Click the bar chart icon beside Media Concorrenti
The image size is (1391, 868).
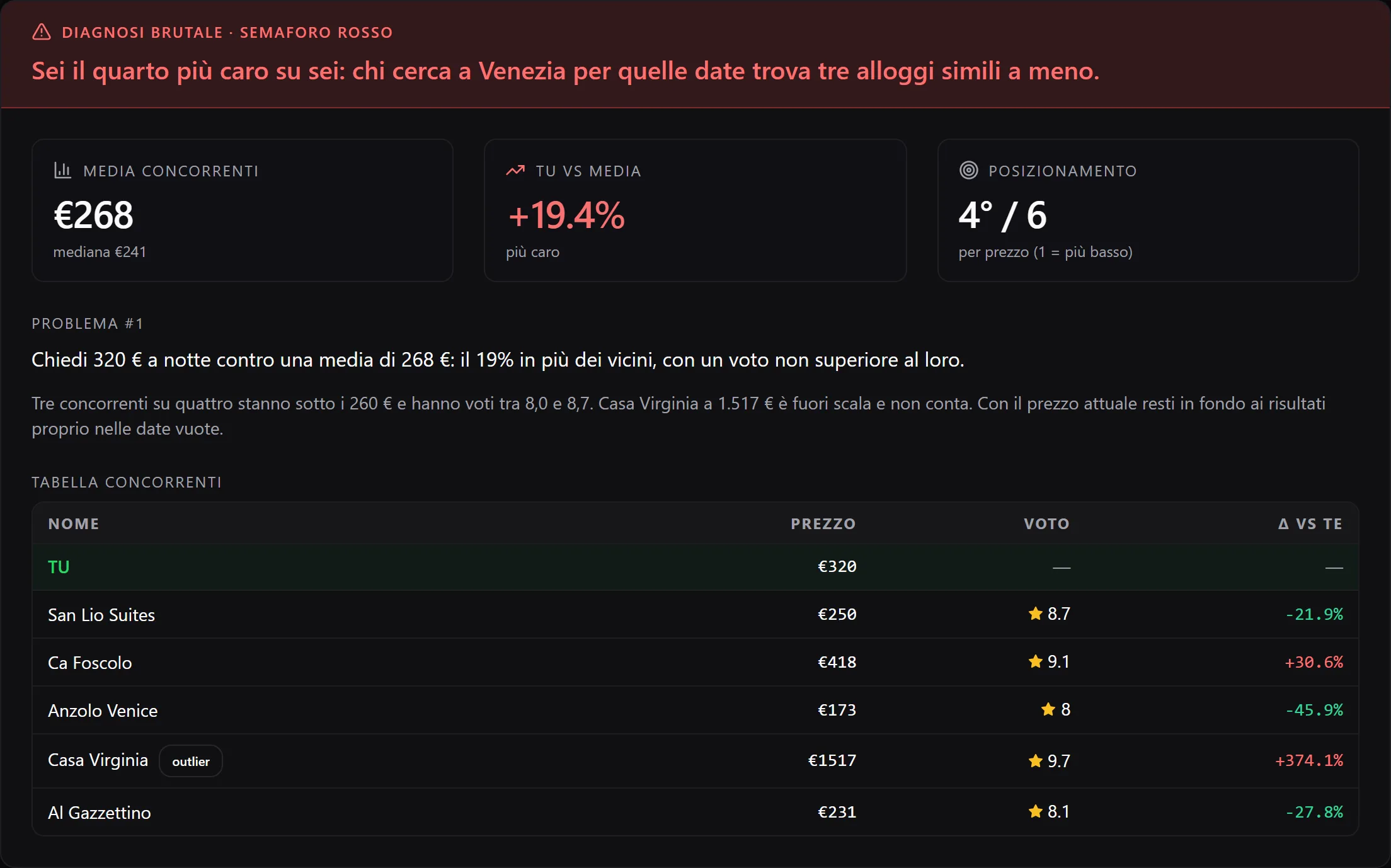62,171
